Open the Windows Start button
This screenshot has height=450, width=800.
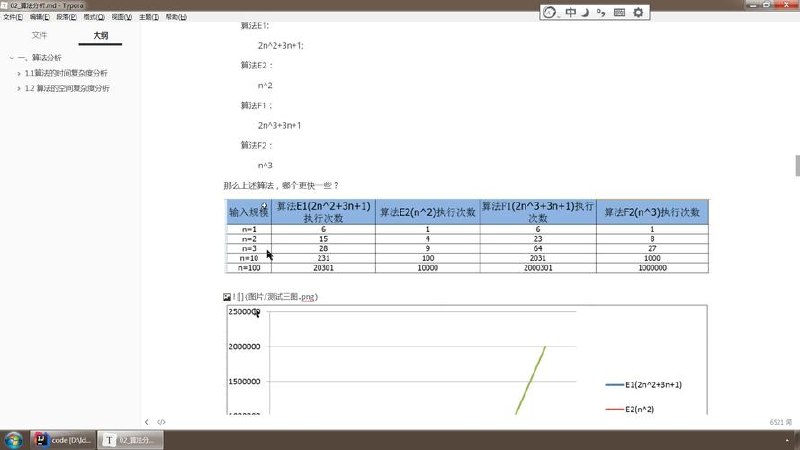[14, 440]
